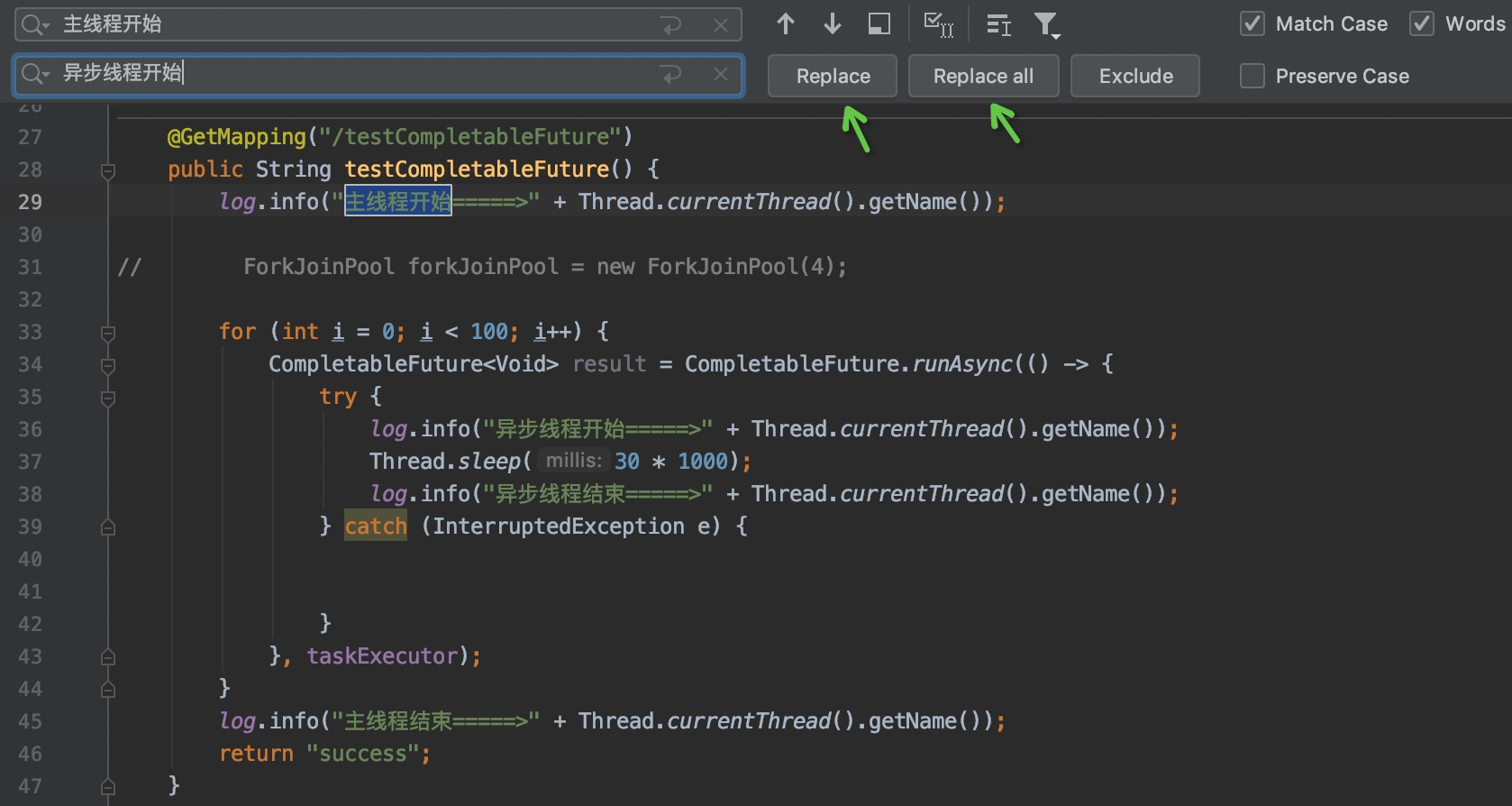Image resolution: width=1512 pixels, height=806 pixels.
Task: Click line number 29 in gutter
Action: [30, 202]
